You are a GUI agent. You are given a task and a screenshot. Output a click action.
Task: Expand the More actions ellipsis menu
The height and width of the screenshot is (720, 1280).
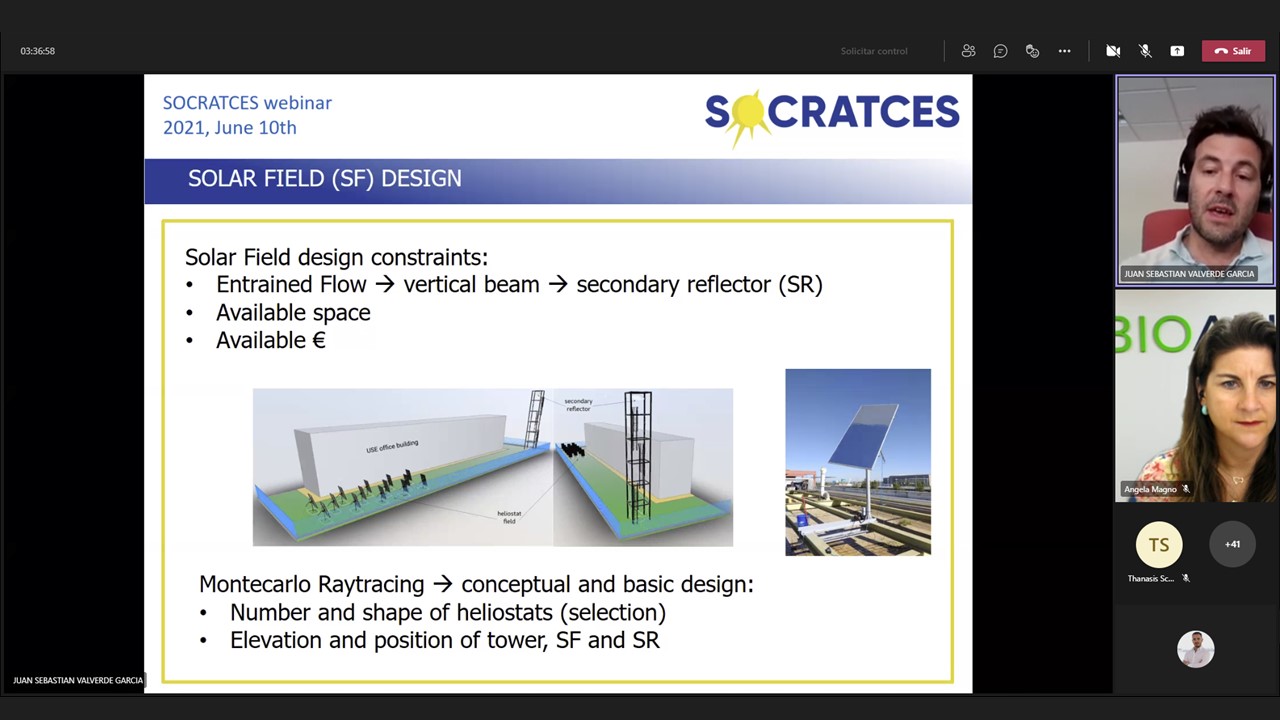click(1064, 51)
